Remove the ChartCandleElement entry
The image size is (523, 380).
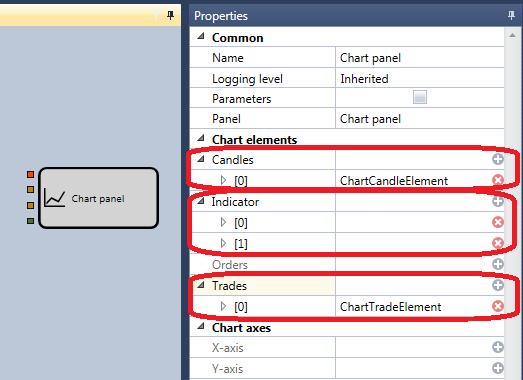(x=498, y=180)
